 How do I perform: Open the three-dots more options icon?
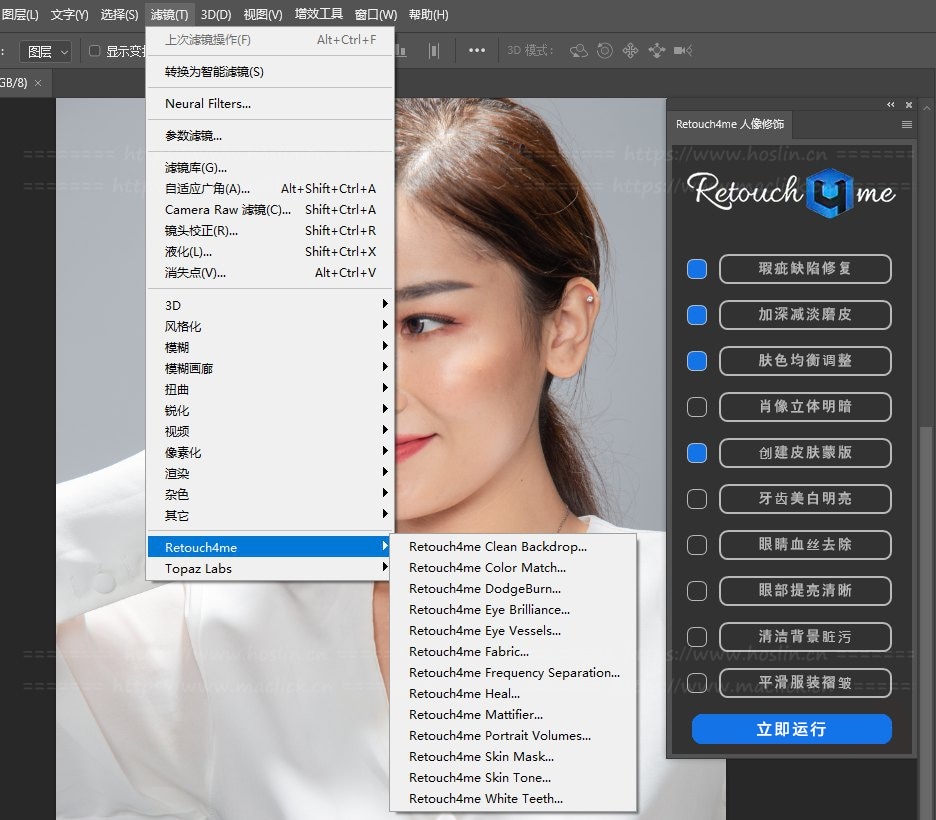pyautogui.click(x=477, y=51)
